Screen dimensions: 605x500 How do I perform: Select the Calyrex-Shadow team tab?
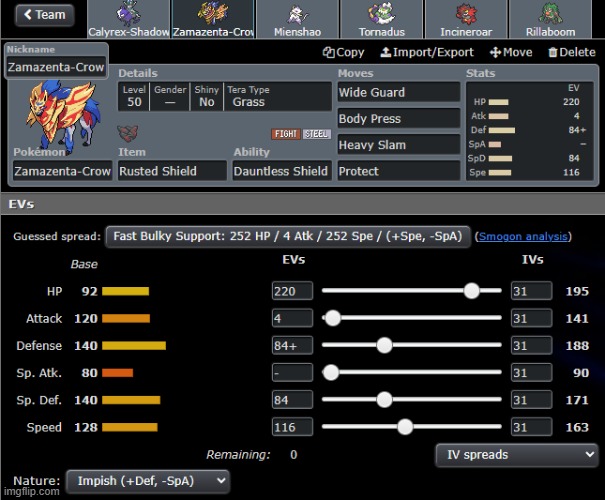pos(128,20)
